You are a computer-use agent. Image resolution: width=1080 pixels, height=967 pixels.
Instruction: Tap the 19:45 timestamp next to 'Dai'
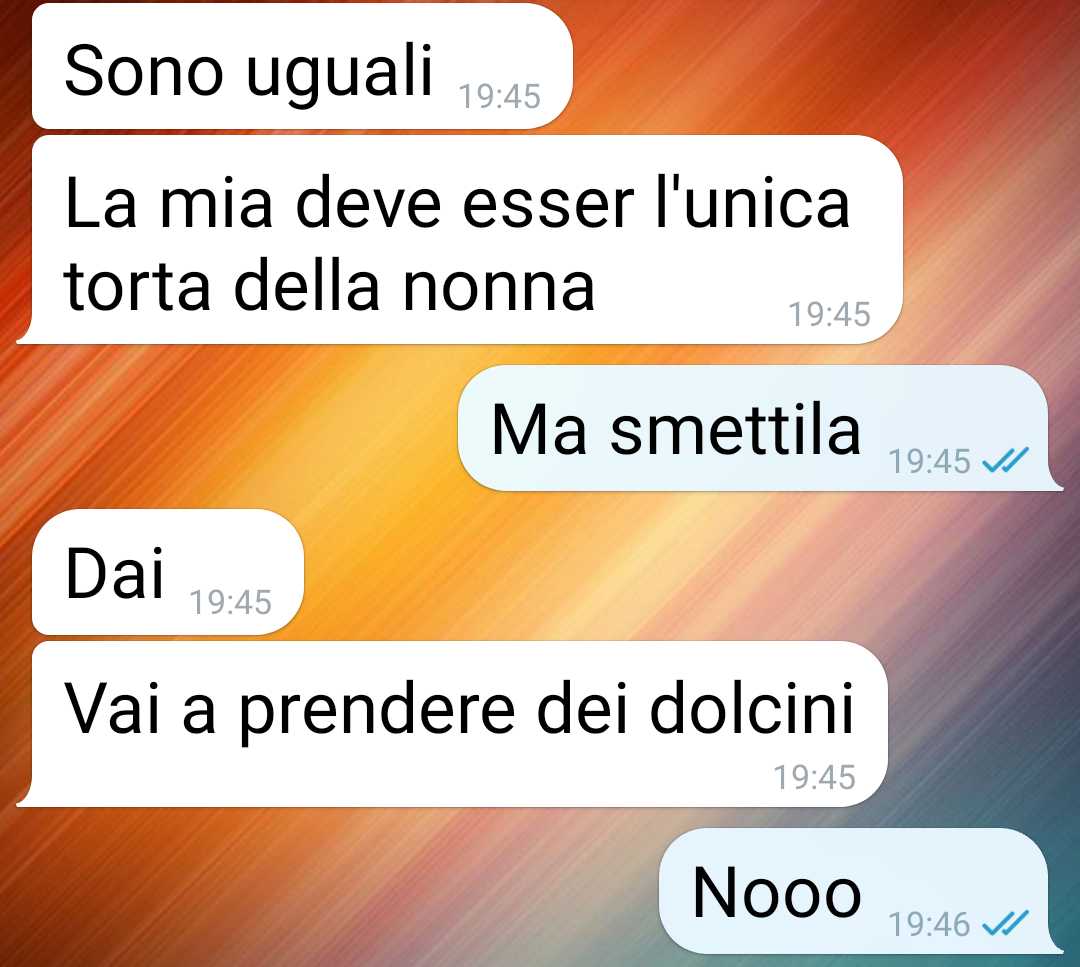pyautogui.click(x=231, y=602)
